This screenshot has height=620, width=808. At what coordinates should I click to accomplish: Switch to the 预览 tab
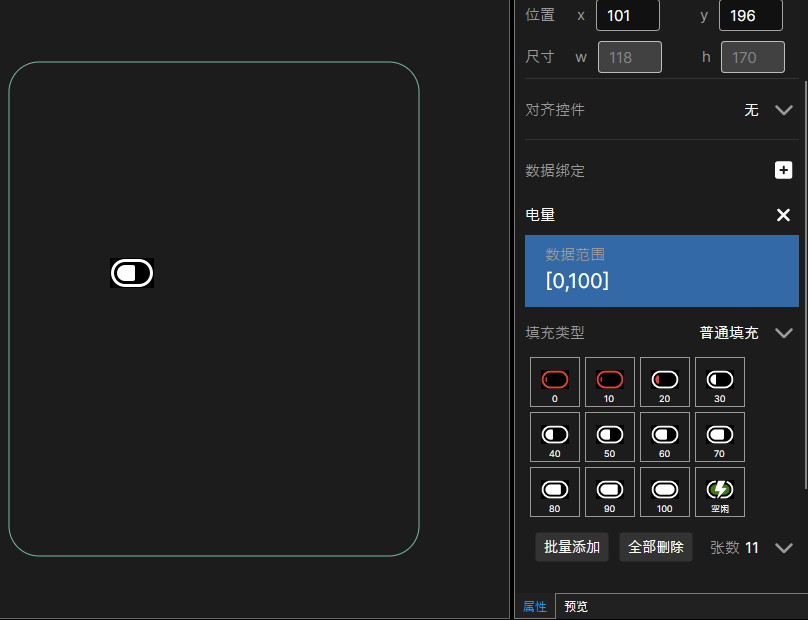point(576,607)
